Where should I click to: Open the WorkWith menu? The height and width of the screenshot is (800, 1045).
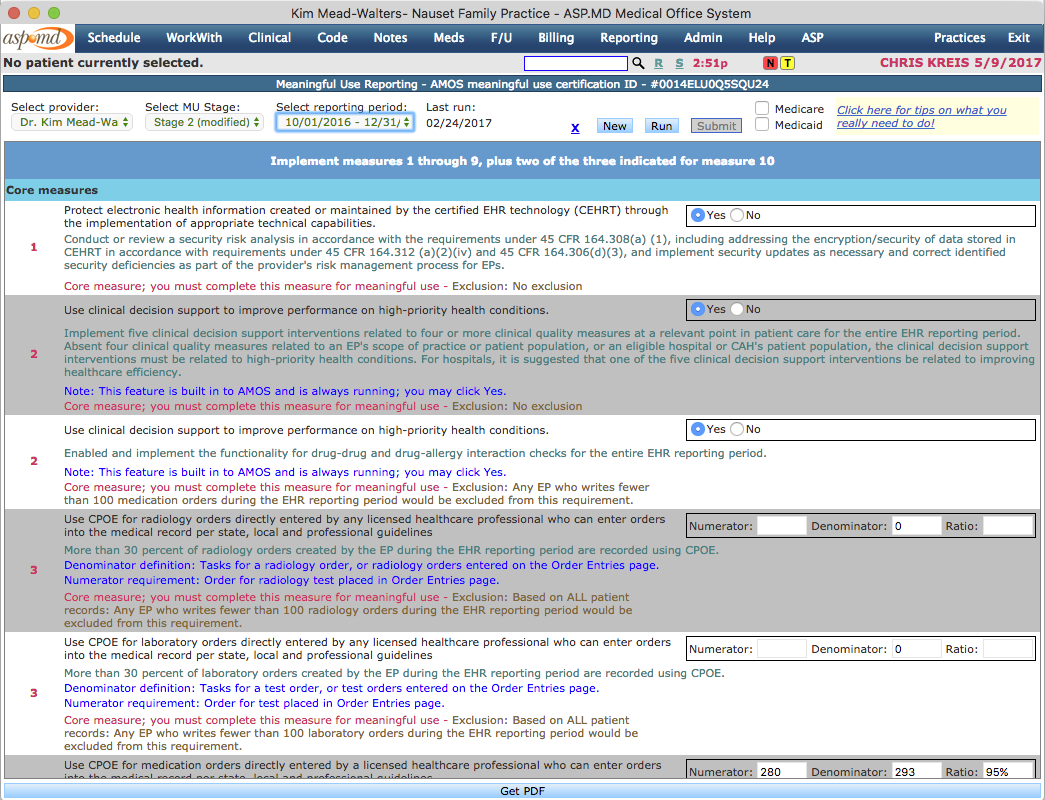(194, 38)
